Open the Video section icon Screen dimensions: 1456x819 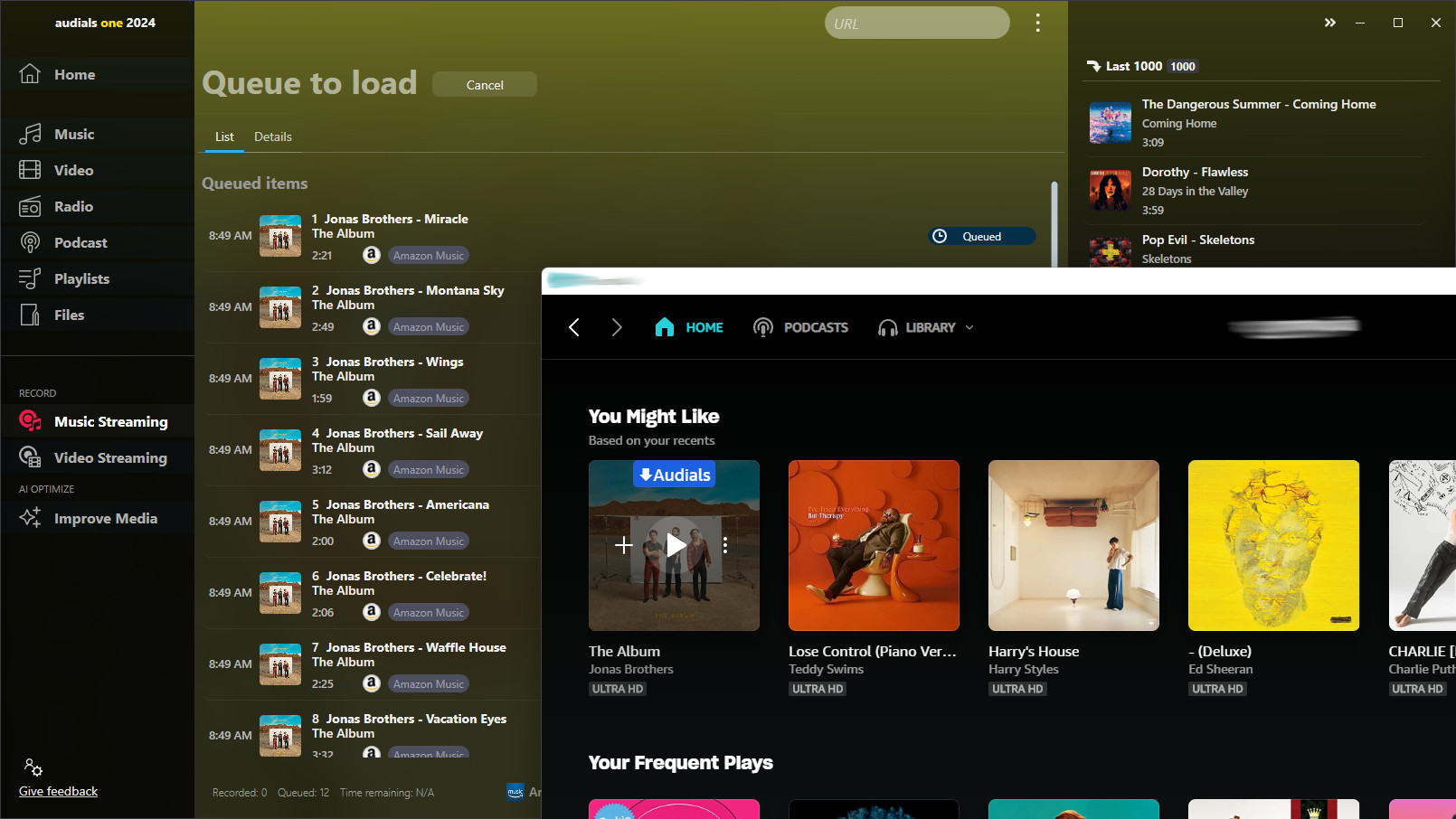click(30, 170)
